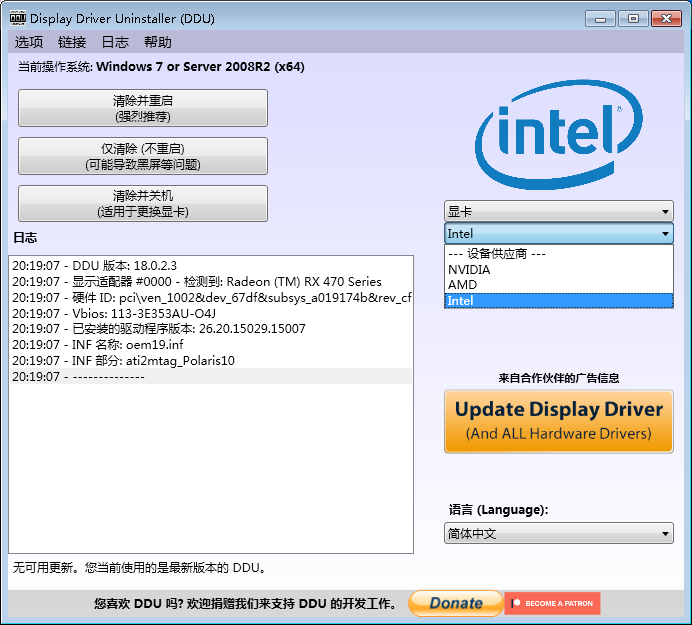Click the 当前操作系统 Windows 7 label
The width and height of the screenshot is (692, 625).
click(161, 67)
